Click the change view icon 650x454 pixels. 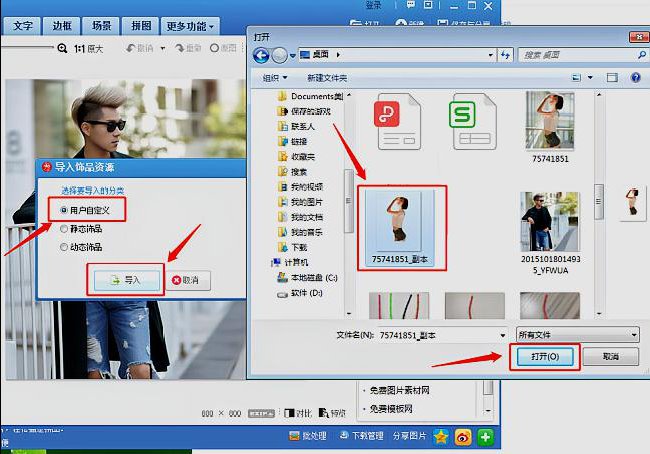click(577, 78)
